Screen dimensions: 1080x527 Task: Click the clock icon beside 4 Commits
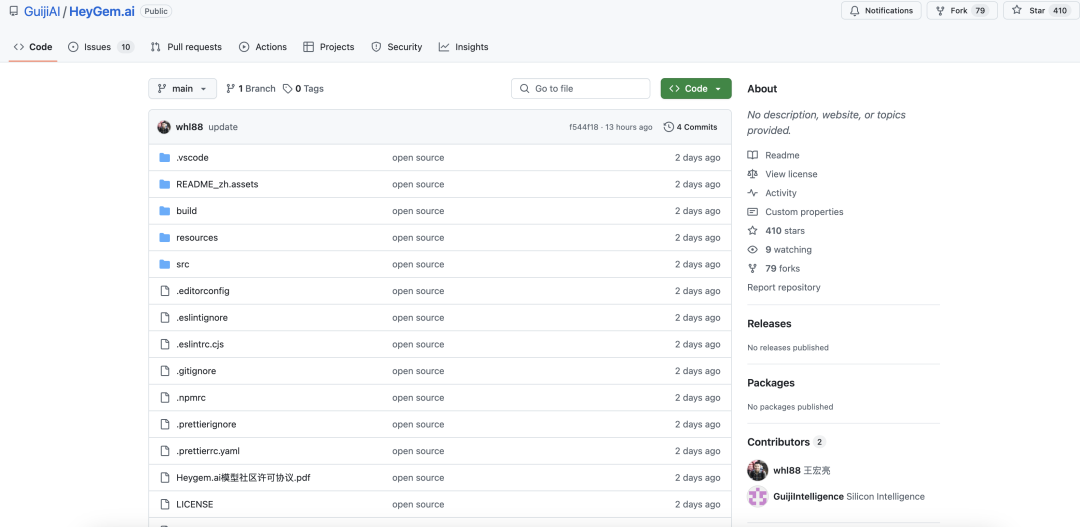[668, 127]
